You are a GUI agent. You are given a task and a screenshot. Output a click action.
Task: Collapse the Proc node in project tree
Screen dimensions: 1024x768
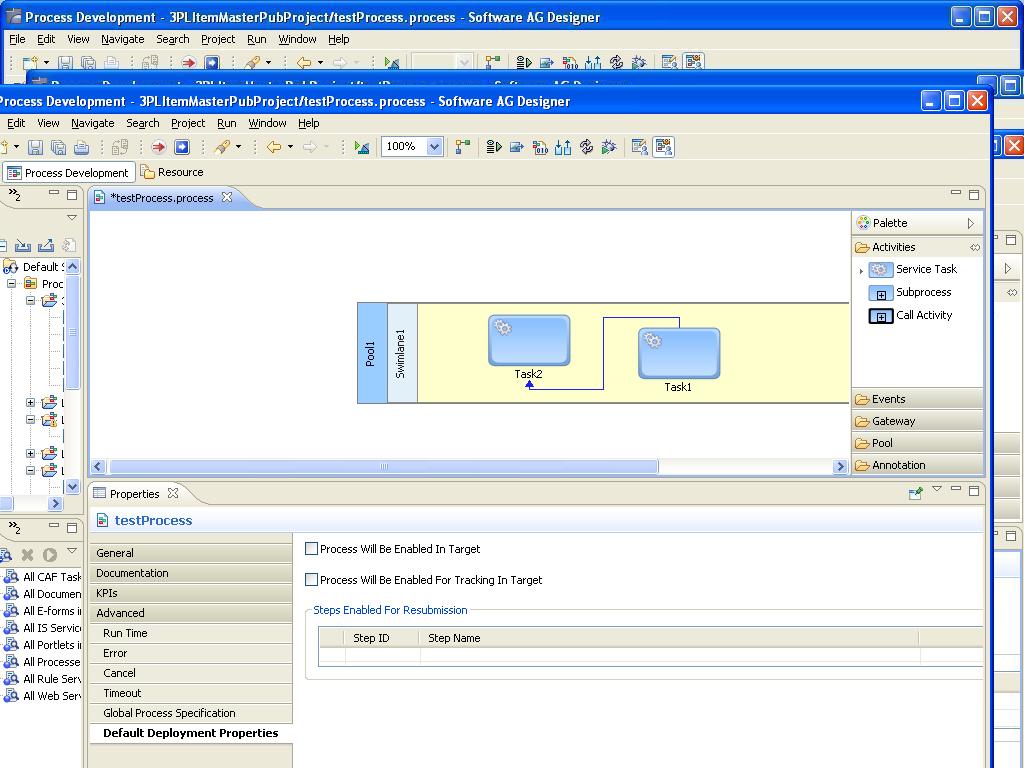coord(12,283)
